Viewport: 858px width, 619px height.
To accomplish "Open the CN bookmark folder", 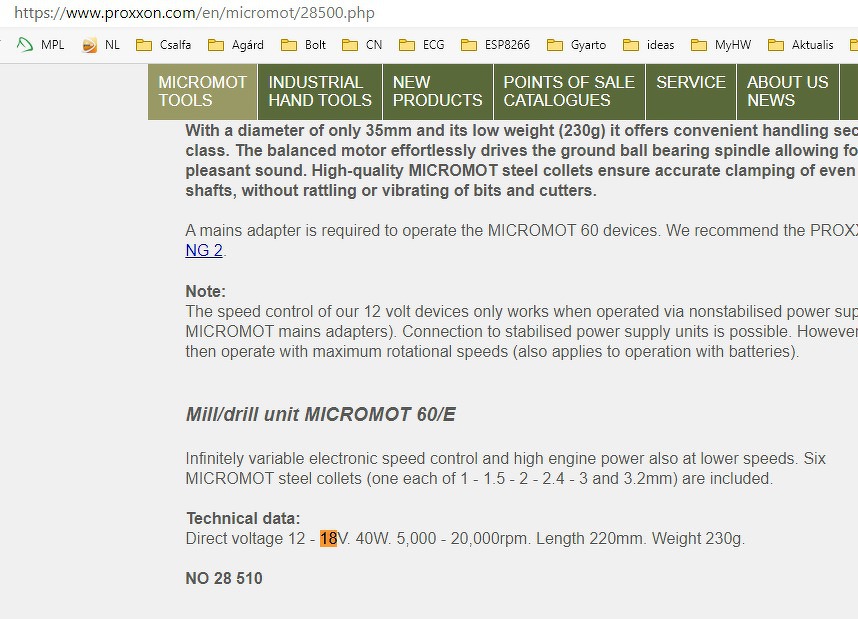I will pyautogui.click(x=362, y=45).
